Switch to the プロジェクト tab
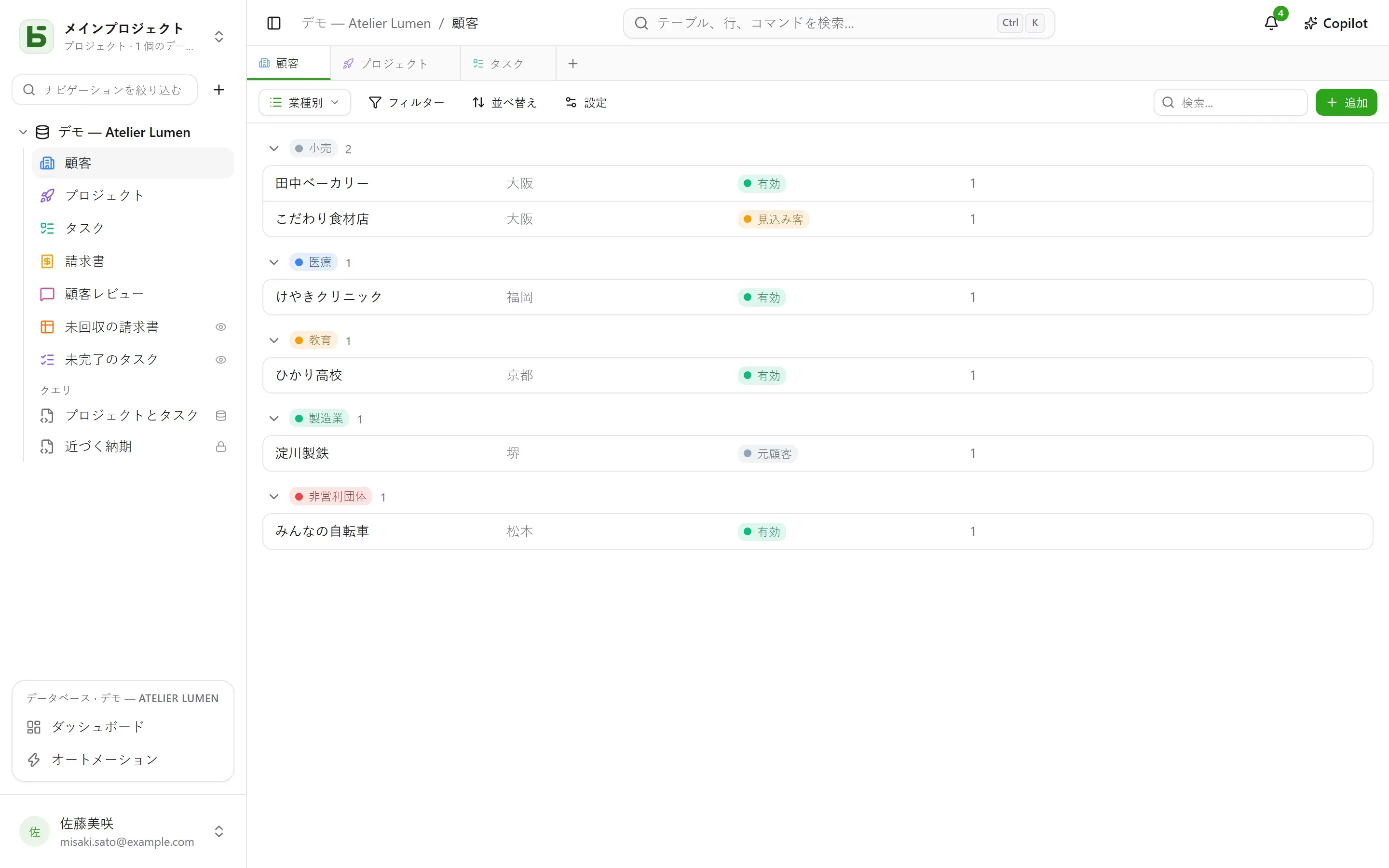This screenshot has width=1389, height=868. click(395, 64)
